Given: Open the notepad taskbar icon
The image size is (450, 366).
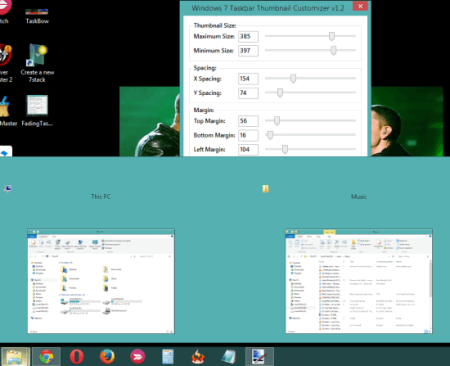Looking at the screenshot, I should [229, 357].
